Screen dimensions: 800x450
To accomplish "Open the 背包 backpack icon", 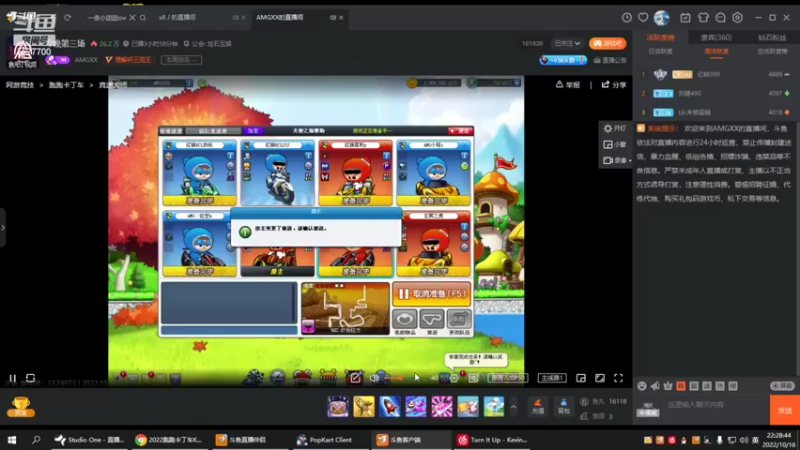I will click(x=563, y=406).
